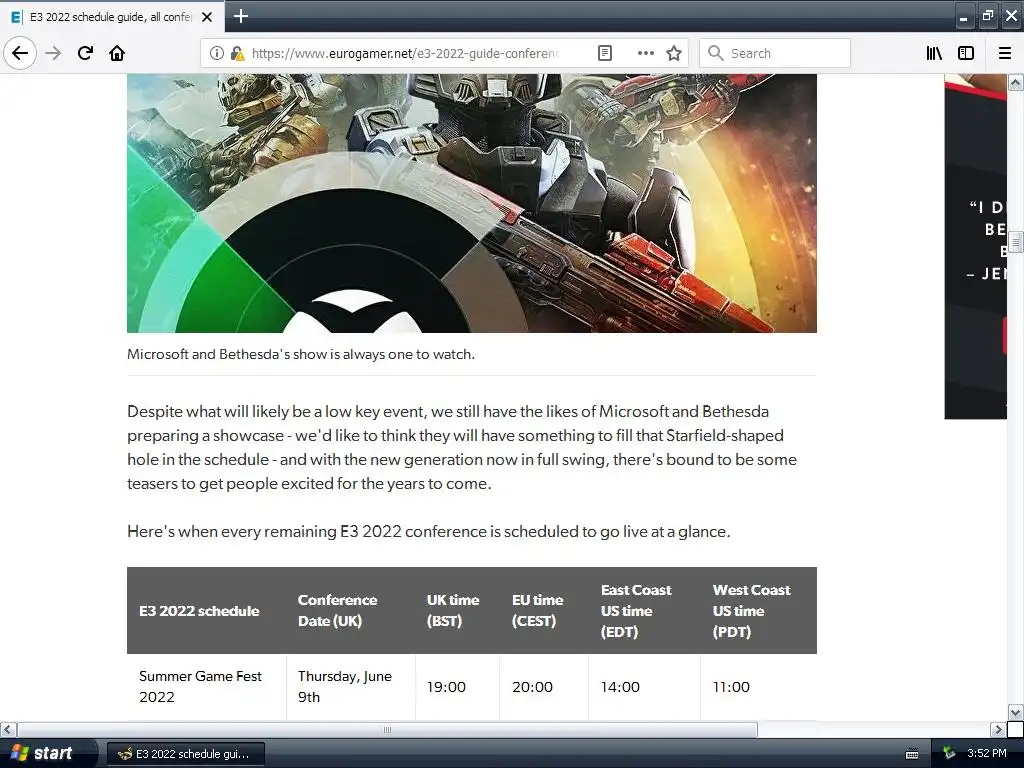This screenshot has height=768, width=1024.
Task: Open the Firefox hamburger menu
Action: pyautogui.click(x=1005, y=53)
